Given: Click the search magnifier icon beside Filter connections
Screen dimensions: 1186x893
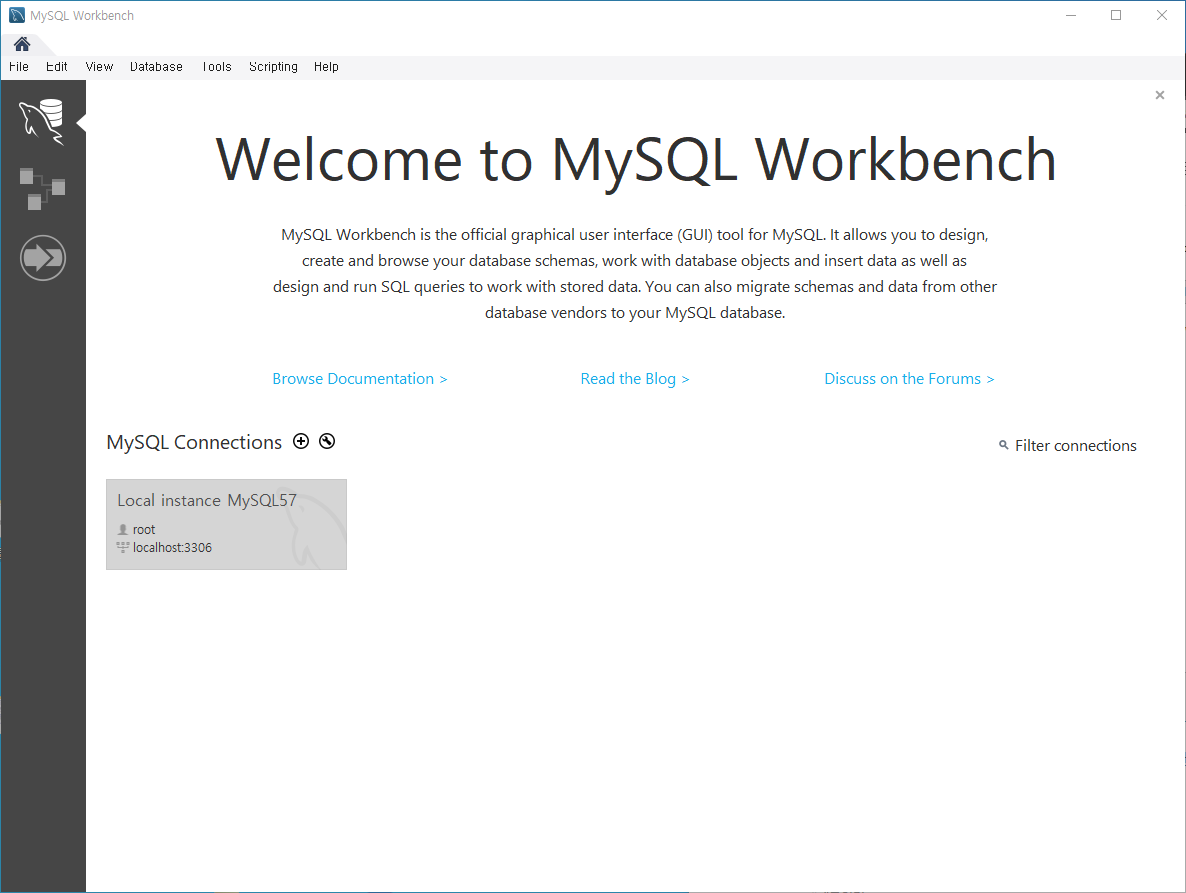Looking at the screenshot, I should coord(1004,445).
